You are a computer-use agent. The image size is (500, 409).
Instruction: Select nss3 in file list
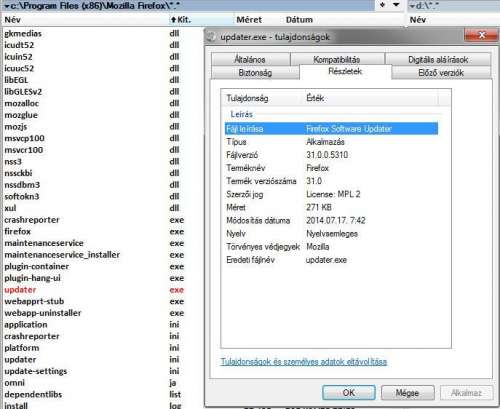coord(13,162)
